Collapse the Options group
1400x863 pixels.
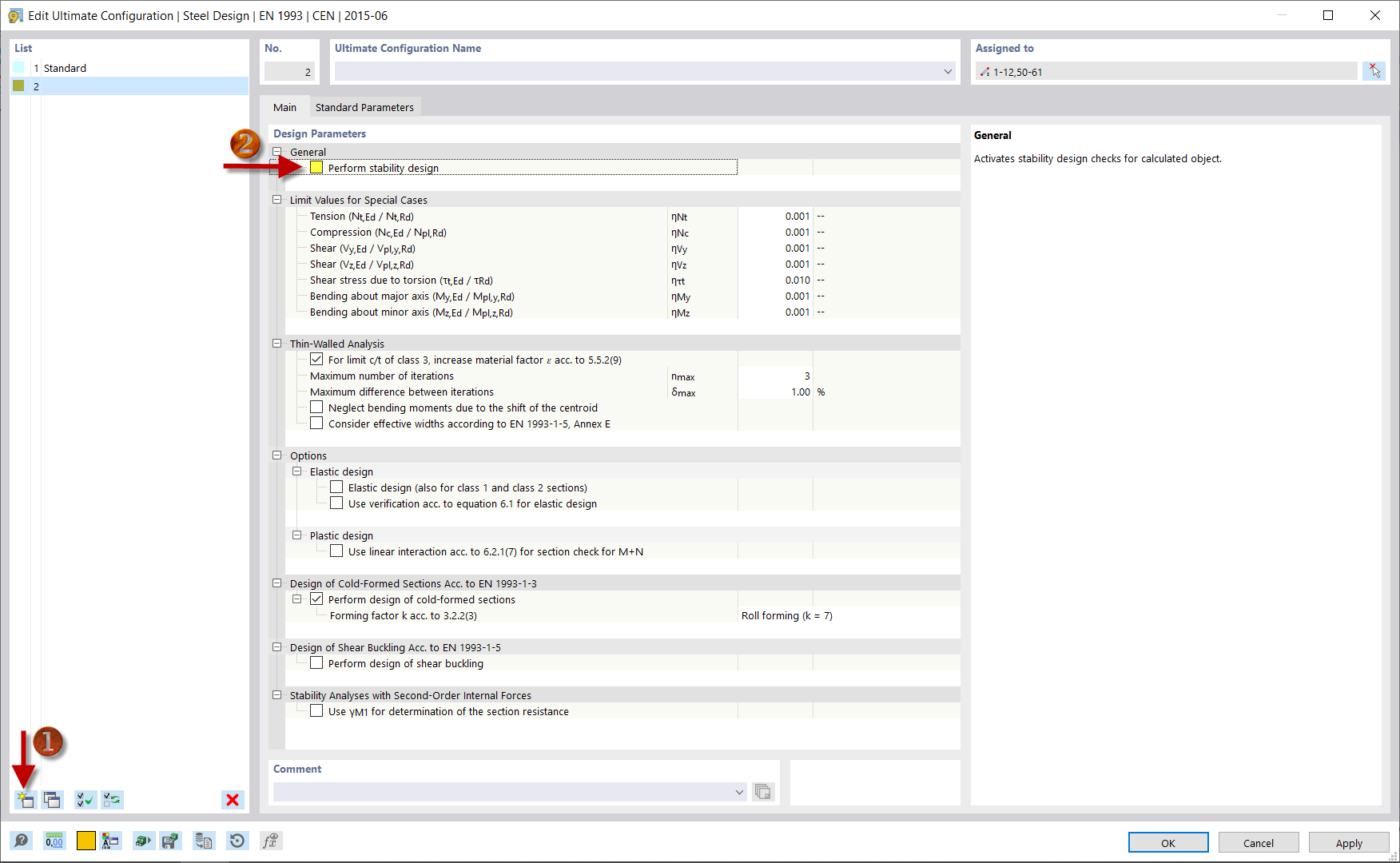276,455
